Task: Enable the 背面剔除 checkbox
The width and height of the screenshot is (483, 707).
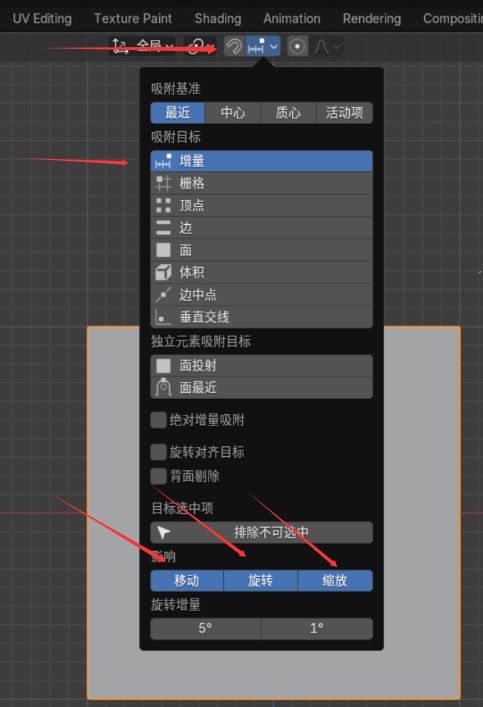Action: click(x=158, y=476)
